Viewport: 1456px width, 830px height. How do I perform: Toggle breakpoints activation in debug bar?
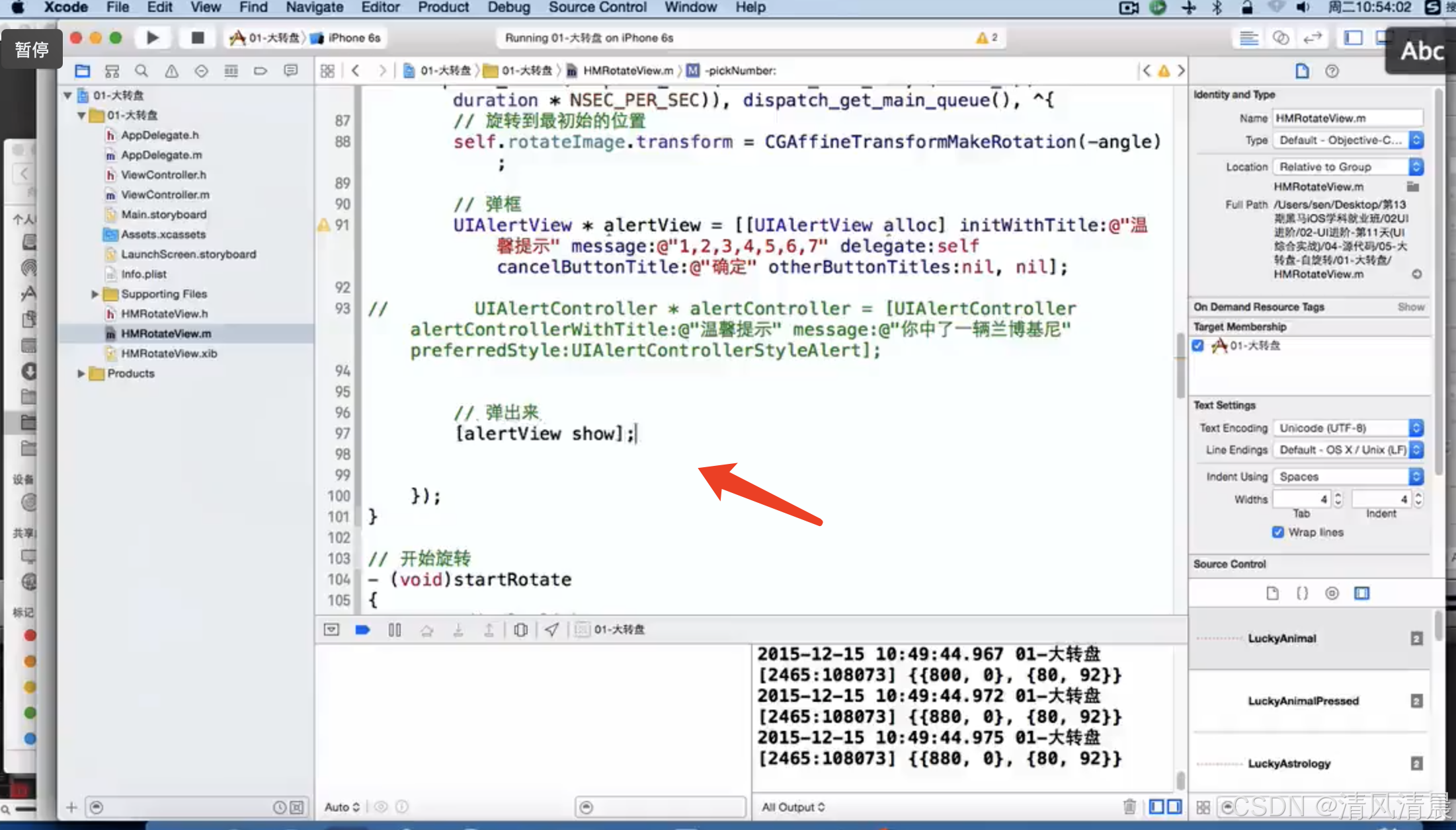362,630
